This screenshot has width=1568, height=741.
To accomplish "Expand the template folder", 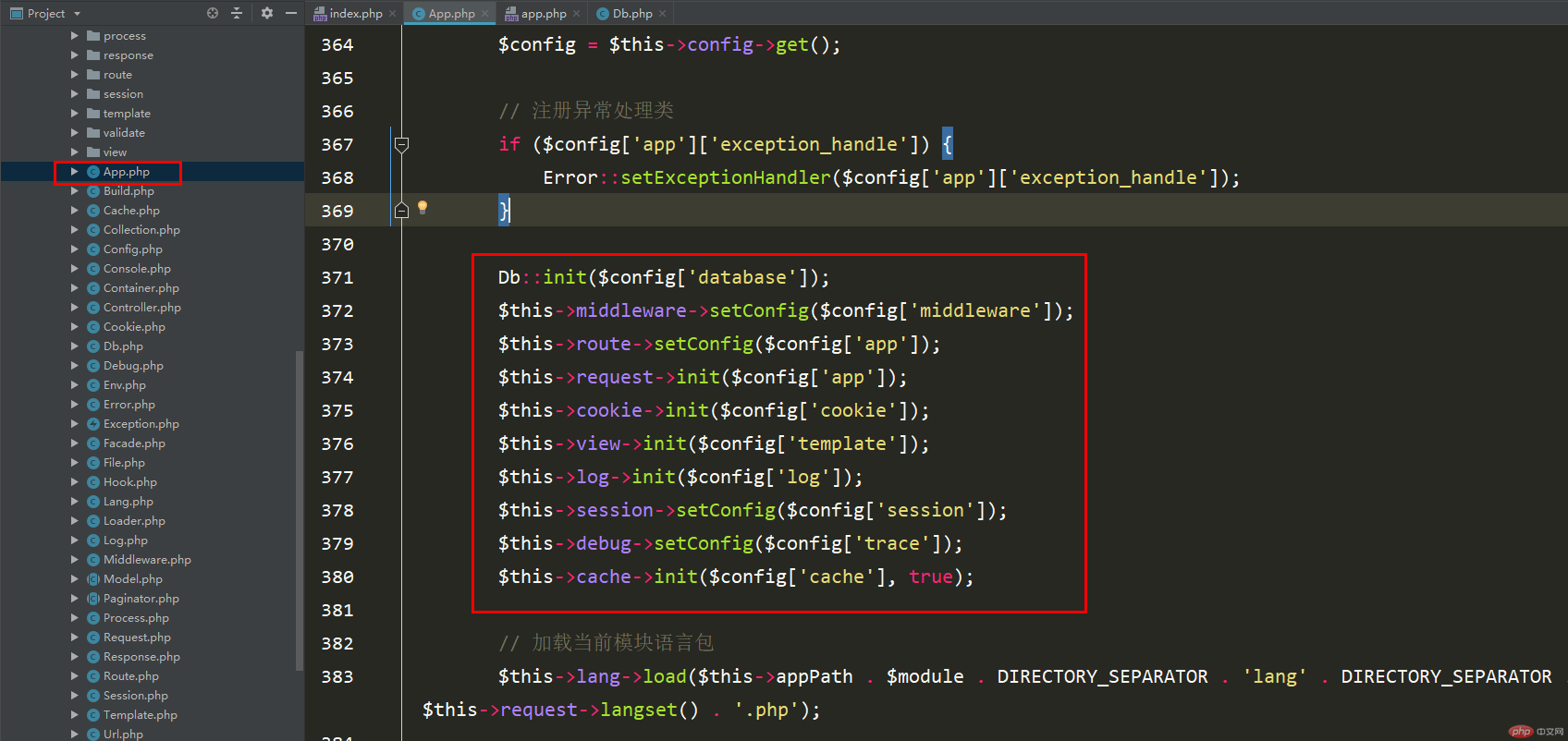I will pos(75,114).
